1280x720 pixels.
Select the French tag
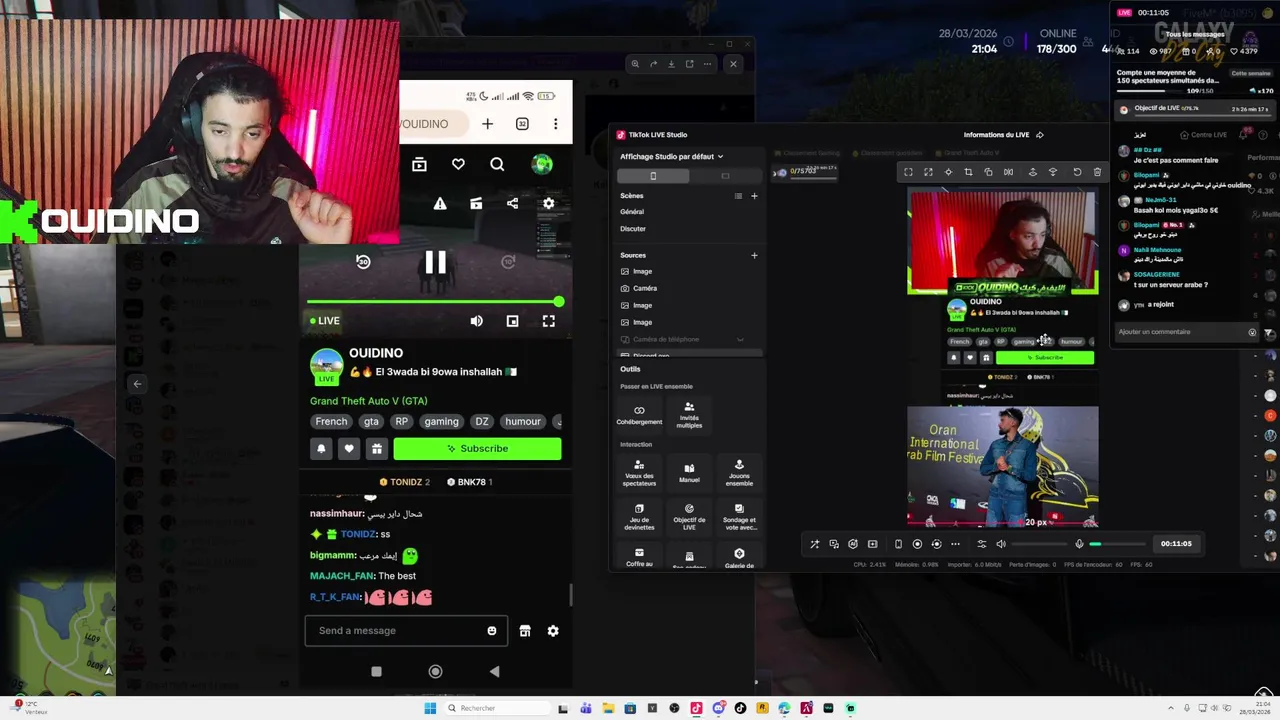(x=332, y=422)
